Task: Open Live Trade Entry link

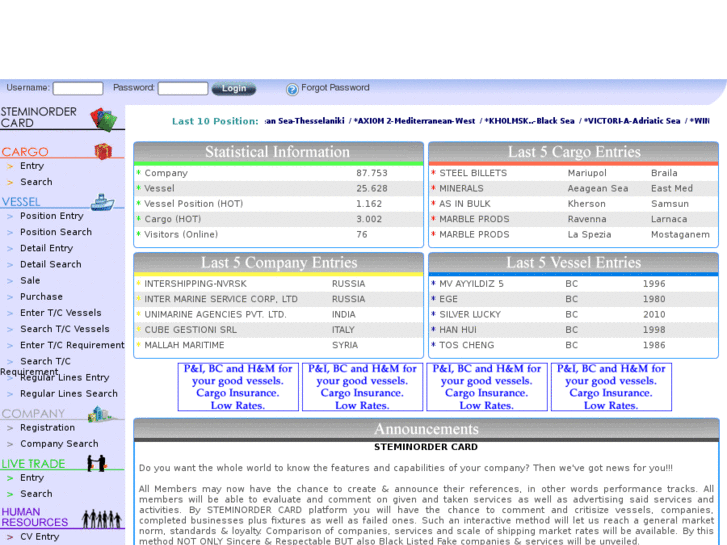Action: click(32, 478)
